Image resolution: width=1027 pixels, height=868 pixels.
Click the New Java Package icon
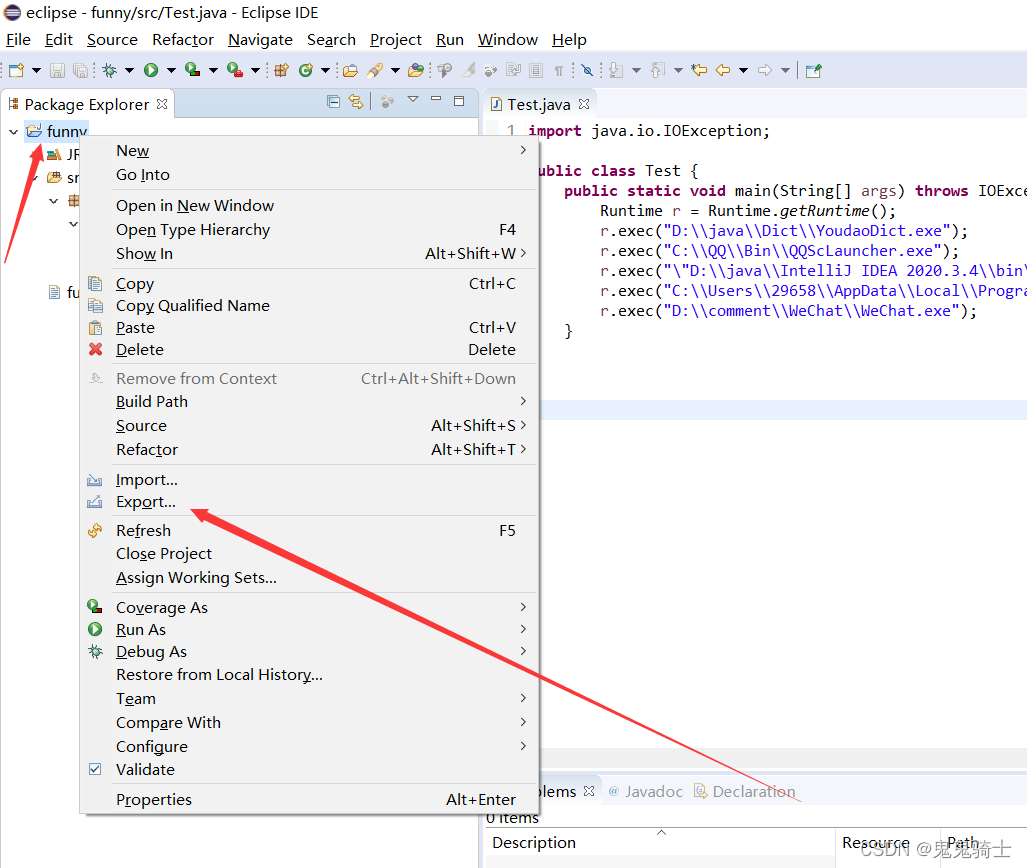click(x=282, y=70)
